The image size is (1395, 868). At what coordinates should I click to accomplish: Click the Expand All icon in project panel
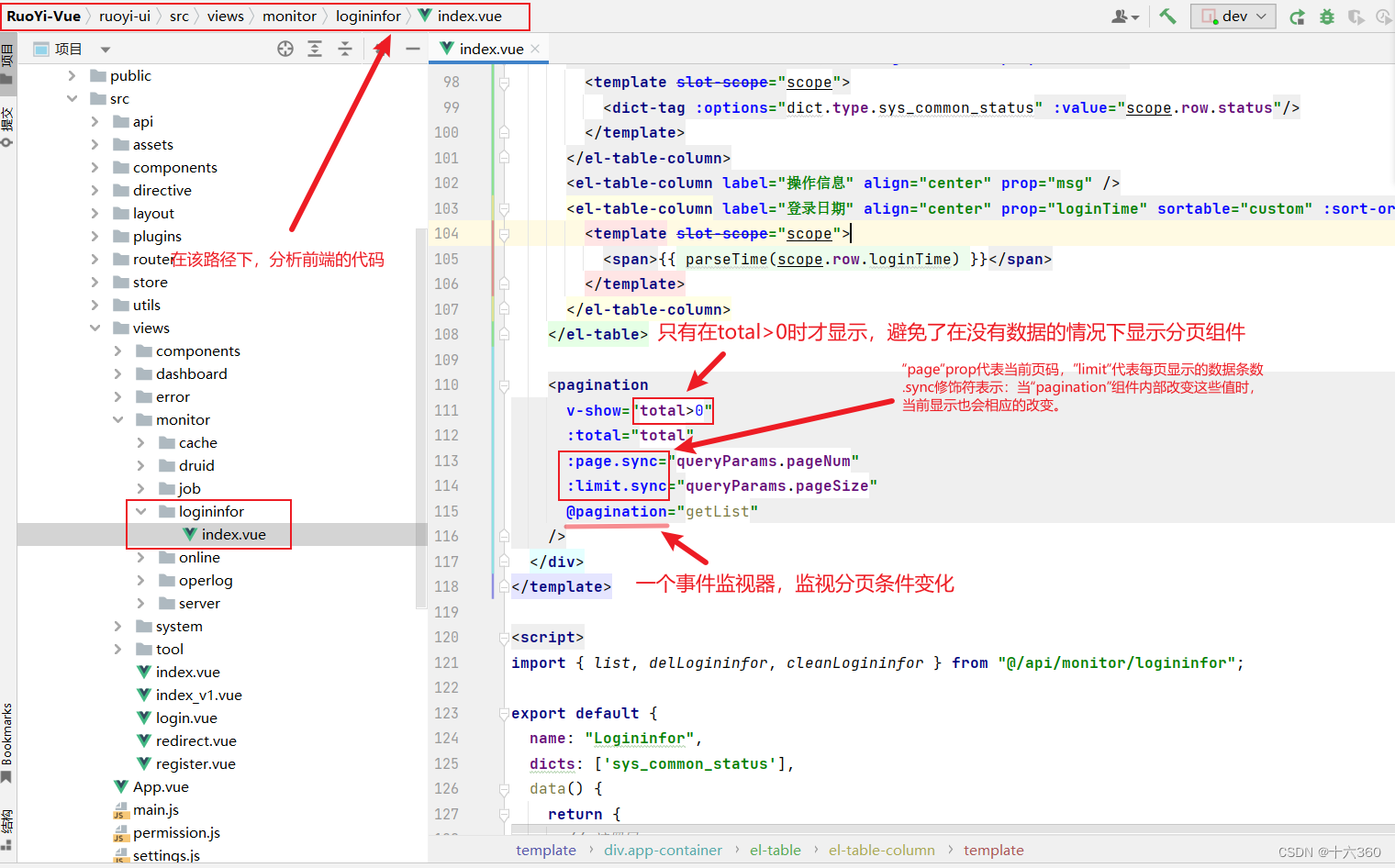tap(315, 49)
